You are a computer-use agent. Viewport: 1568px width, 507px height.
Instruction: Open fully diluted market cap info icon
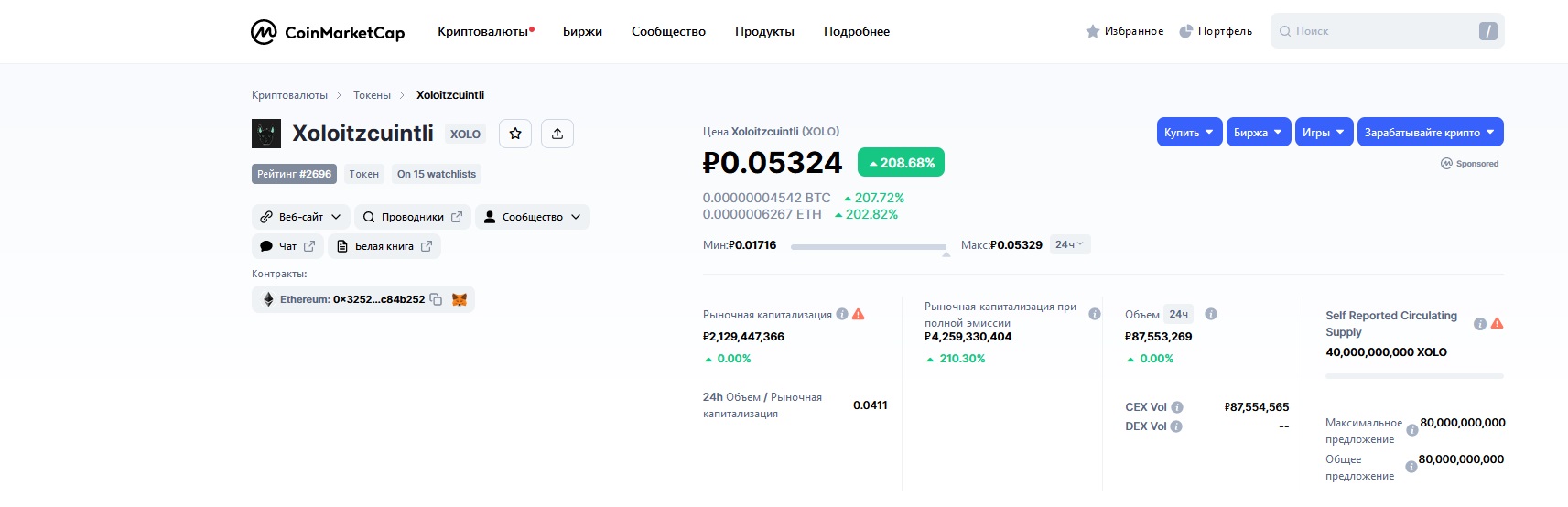point(1095,314)
